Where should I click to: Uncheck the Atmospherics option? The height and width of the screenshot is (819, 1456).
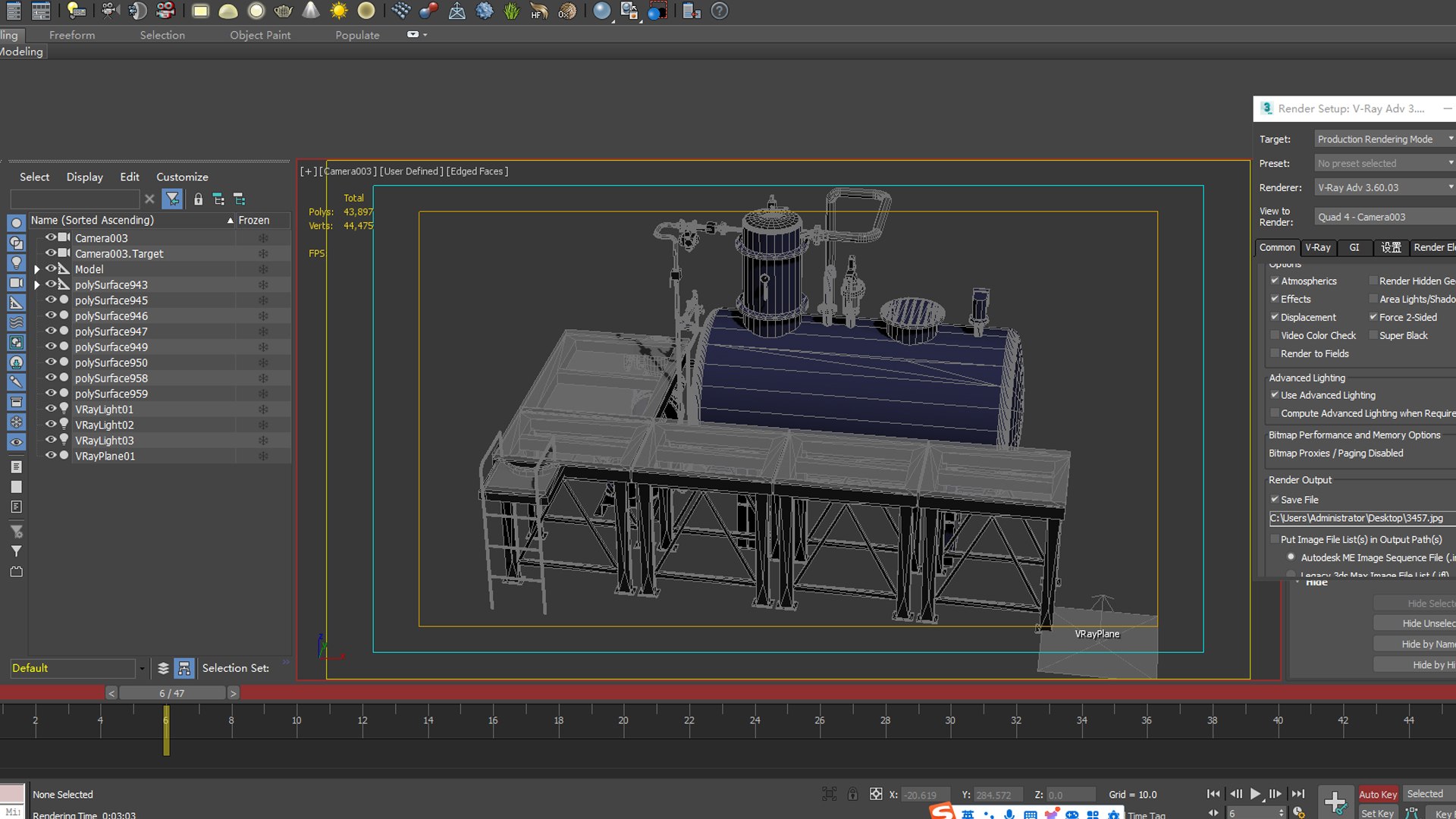(x=1275, y=281)
